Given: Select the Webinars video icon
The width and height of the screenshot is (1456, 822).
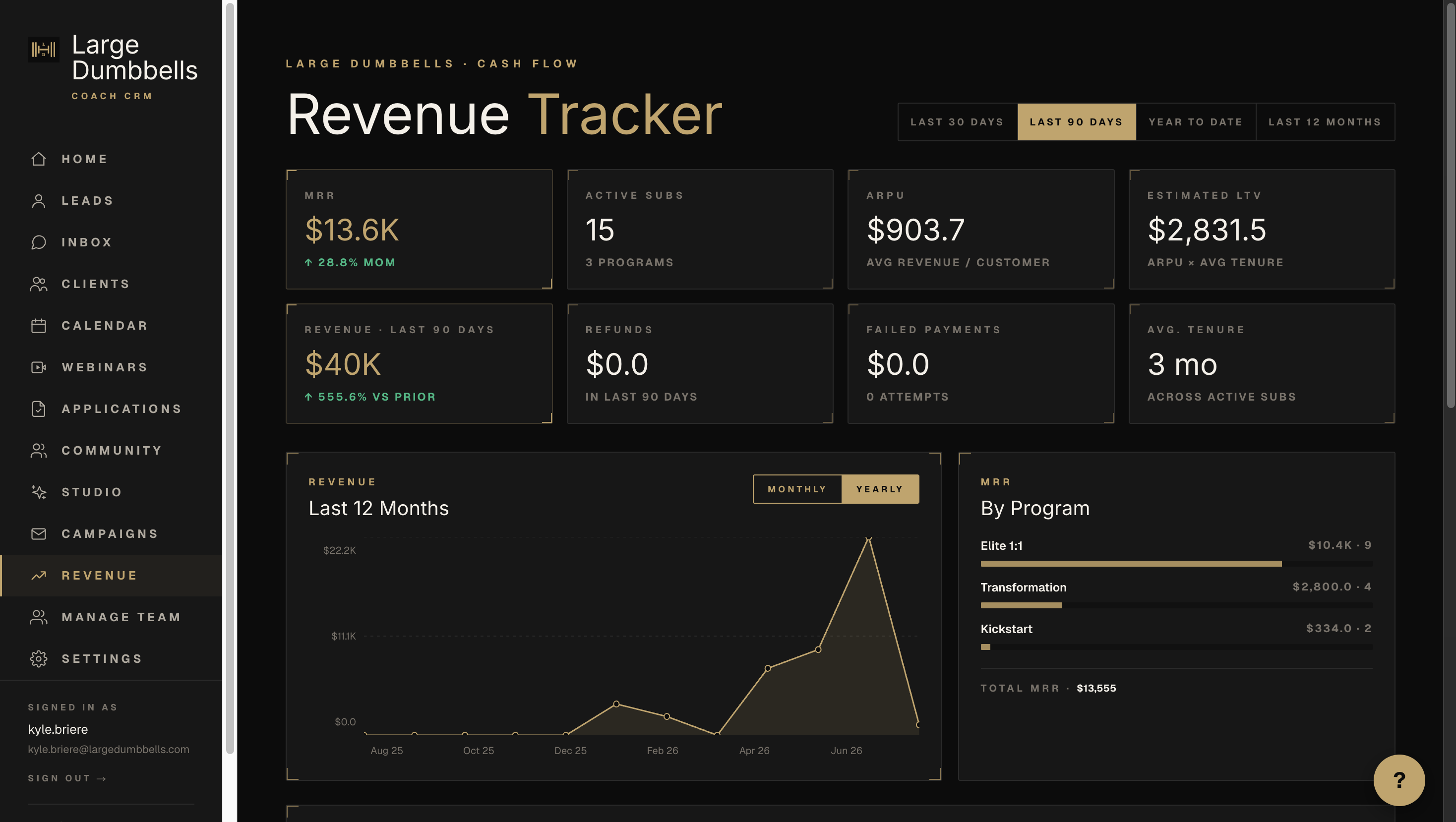Looking at the screenshot, I should pos(39,367).
